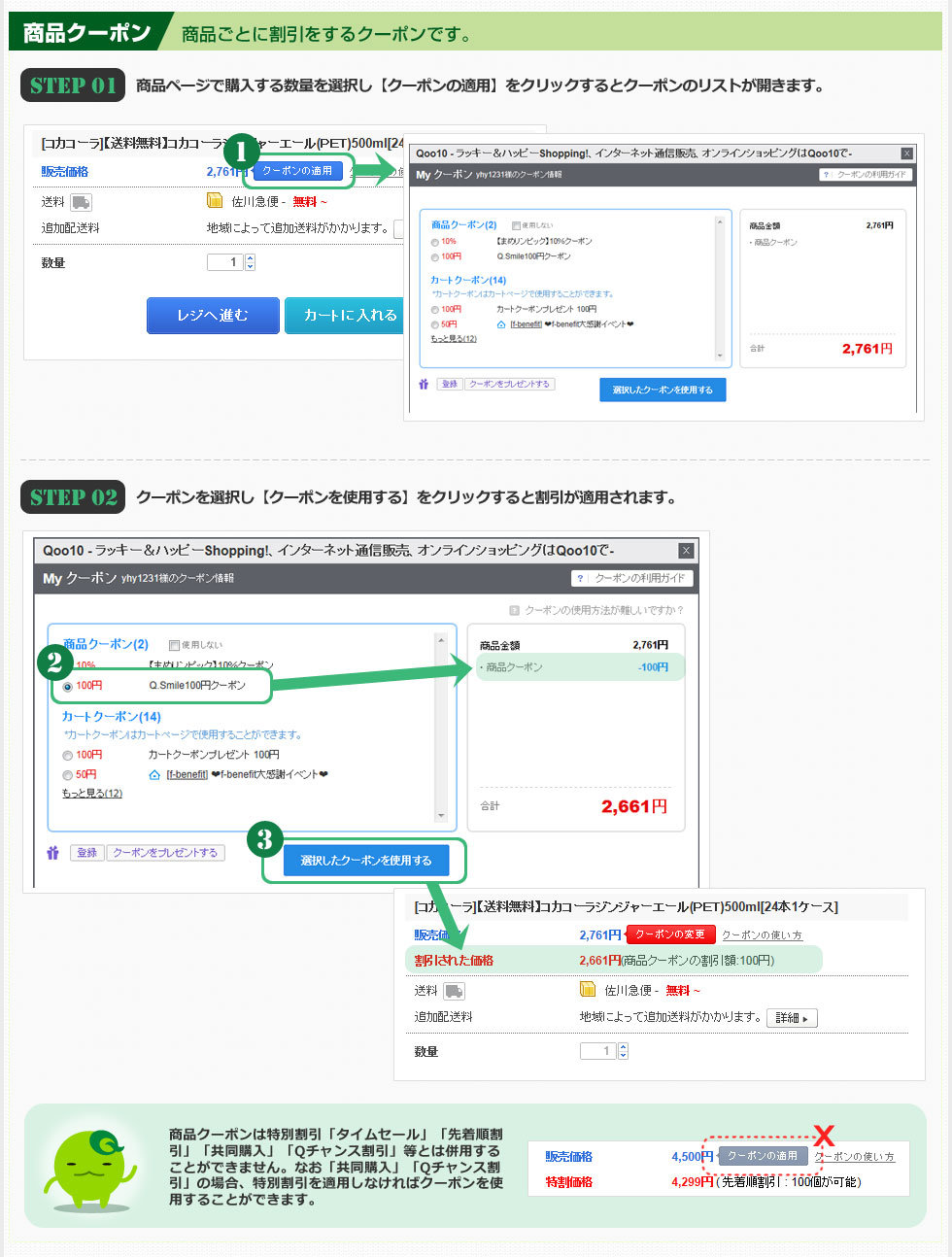Tick the 使用しない checkbox in the STEP 01 popup
Image resolution: width=952 pixels, height=1257 pixels.
coord(516,225)
